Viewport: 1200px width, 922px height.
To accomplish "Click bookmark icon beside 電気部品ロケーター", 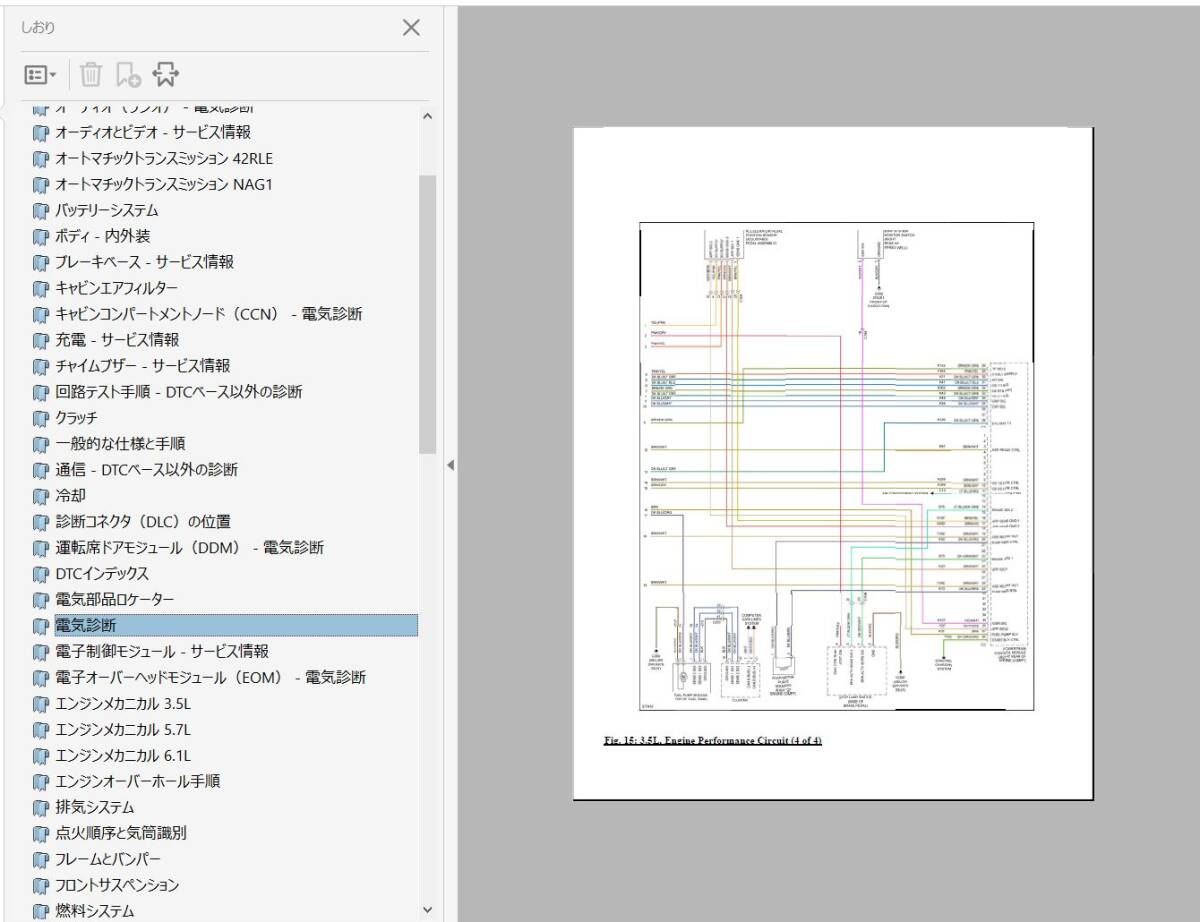I will 41,601.
